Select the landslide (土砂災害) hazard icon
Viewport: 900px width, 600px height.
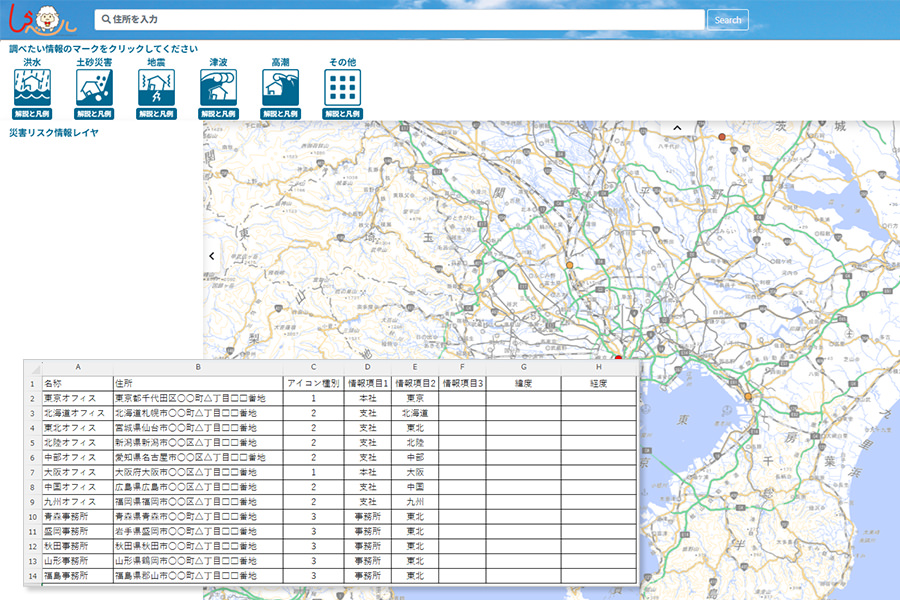[94, 88]
